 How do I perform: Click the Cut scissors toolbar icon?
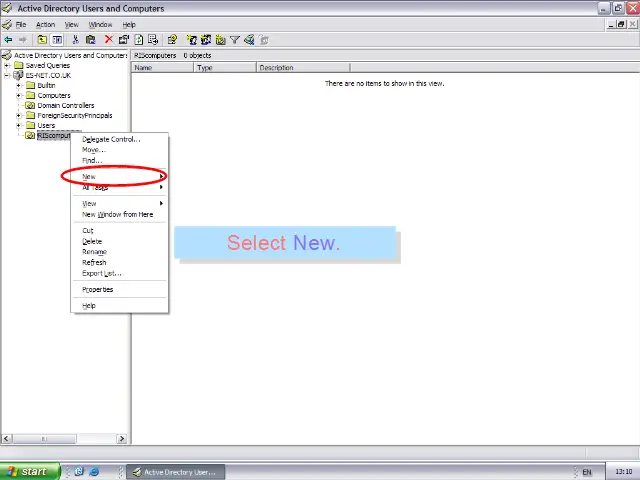[76, 40]
